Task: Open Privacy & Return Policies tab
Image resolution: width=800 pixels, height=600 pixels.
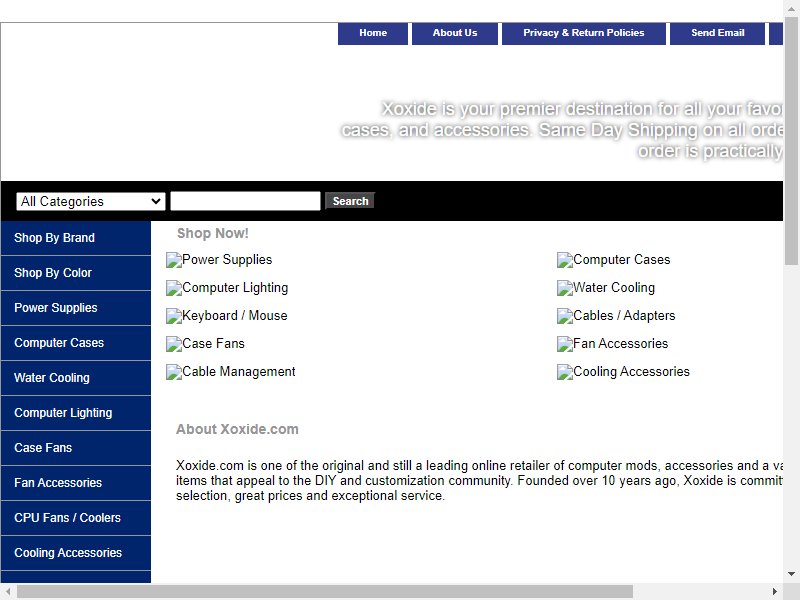Action: [x=584, y=33]
